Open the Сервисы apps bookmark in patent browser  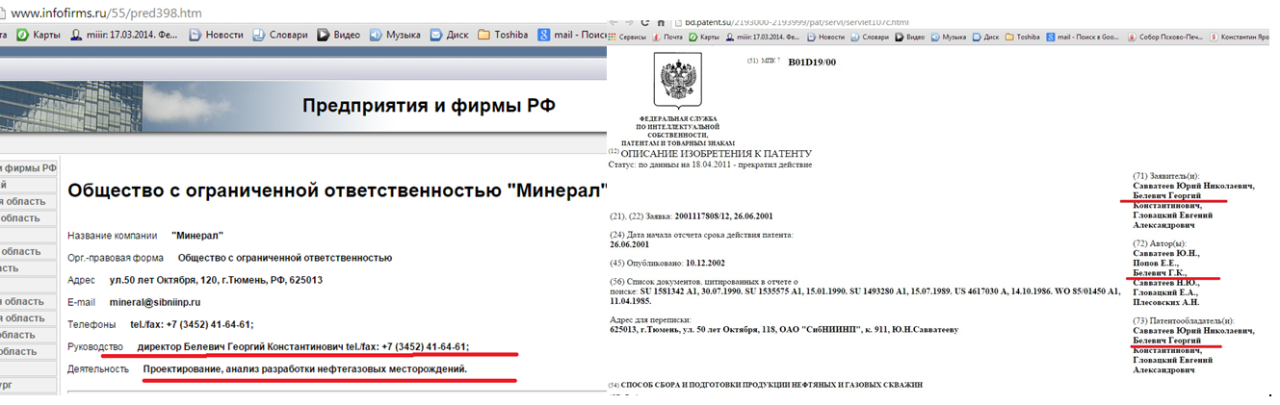click(x=629, y=36)
